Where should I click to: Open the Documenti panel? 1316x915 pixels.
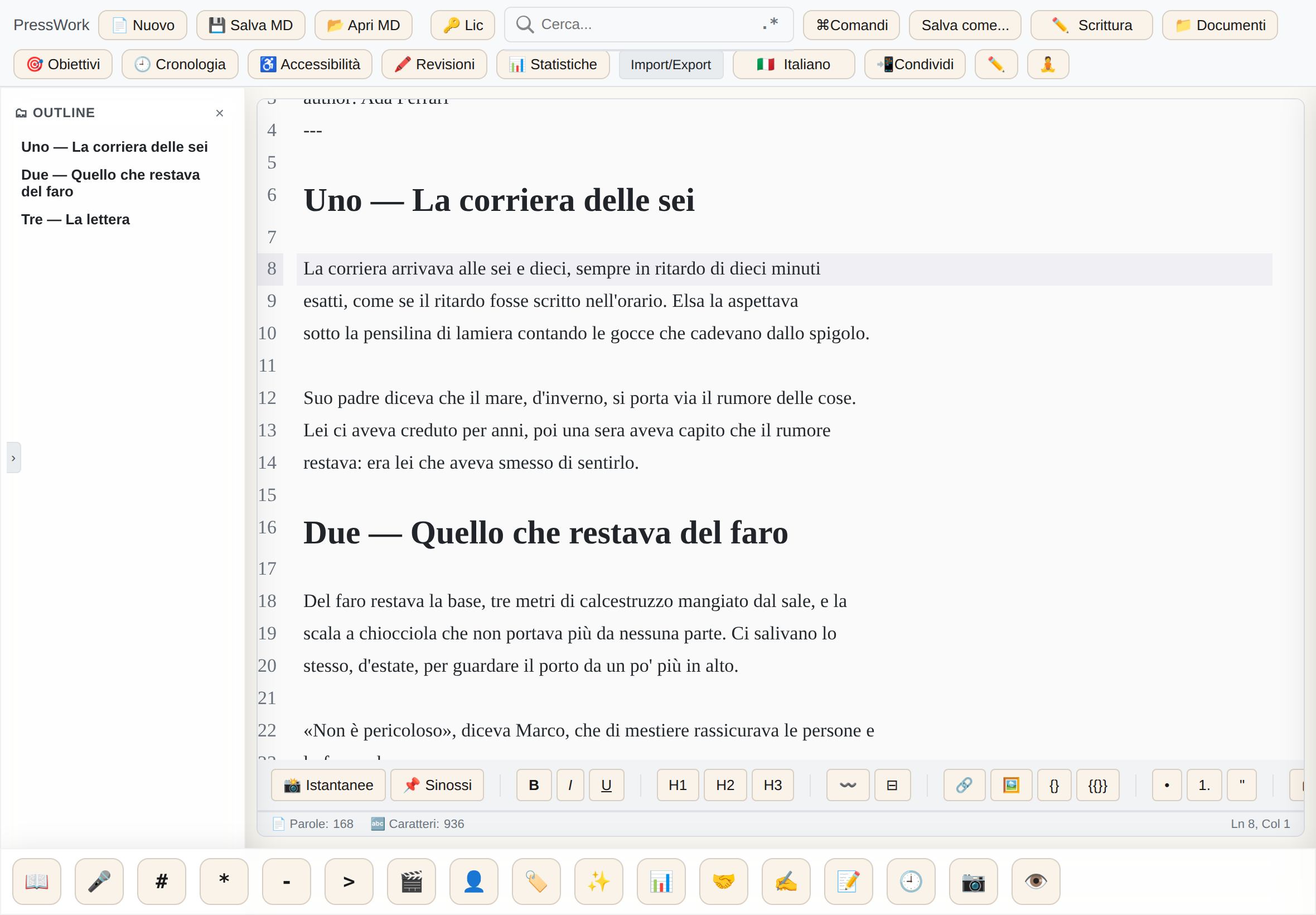point(1220,25)
